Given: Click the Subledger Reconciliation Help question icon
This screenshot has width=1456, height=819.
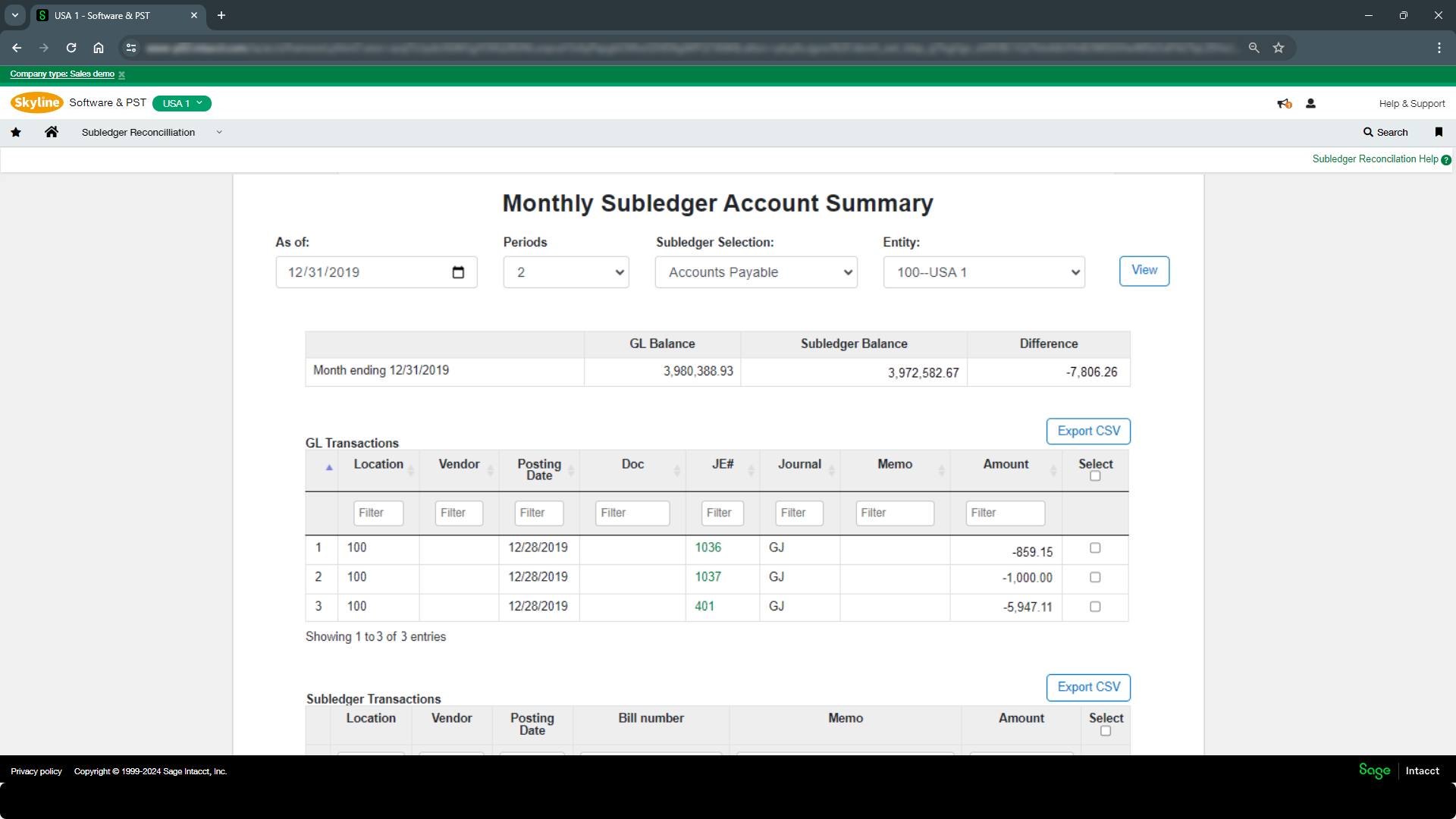Looking at the screenshot, I should coord(1446,160).
